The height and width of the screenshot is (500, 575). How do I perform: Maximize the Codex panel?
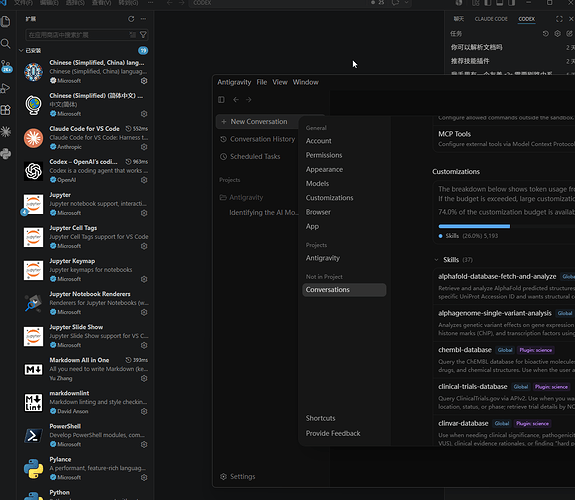point(559,19)
